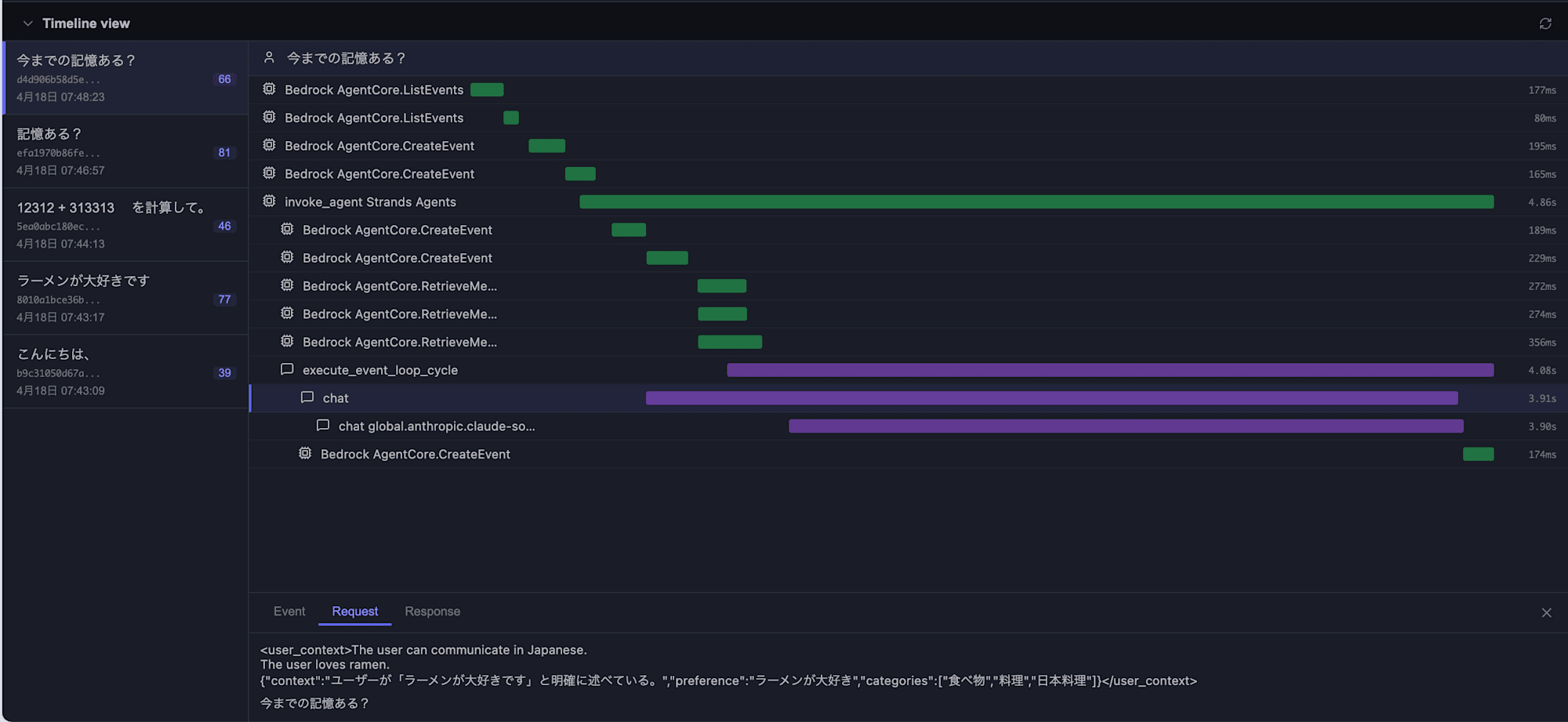Click the invoke_agent green duration bar
This screenshot has width=1568, height=722.
click(1036, 202)
